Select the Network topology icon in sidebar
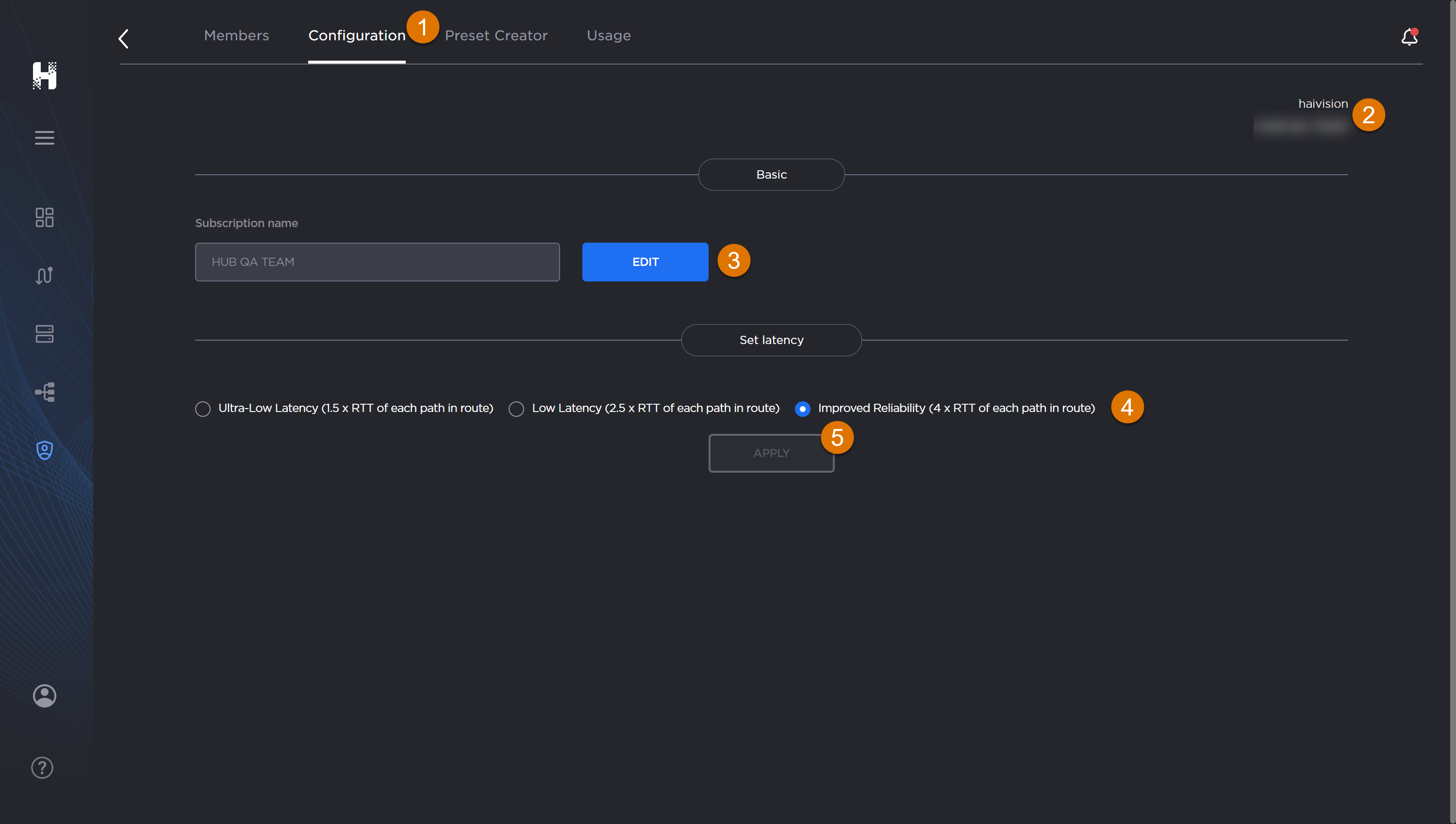Image resolution: width=1456 pixels, height=824 pixels. (45, 392)
